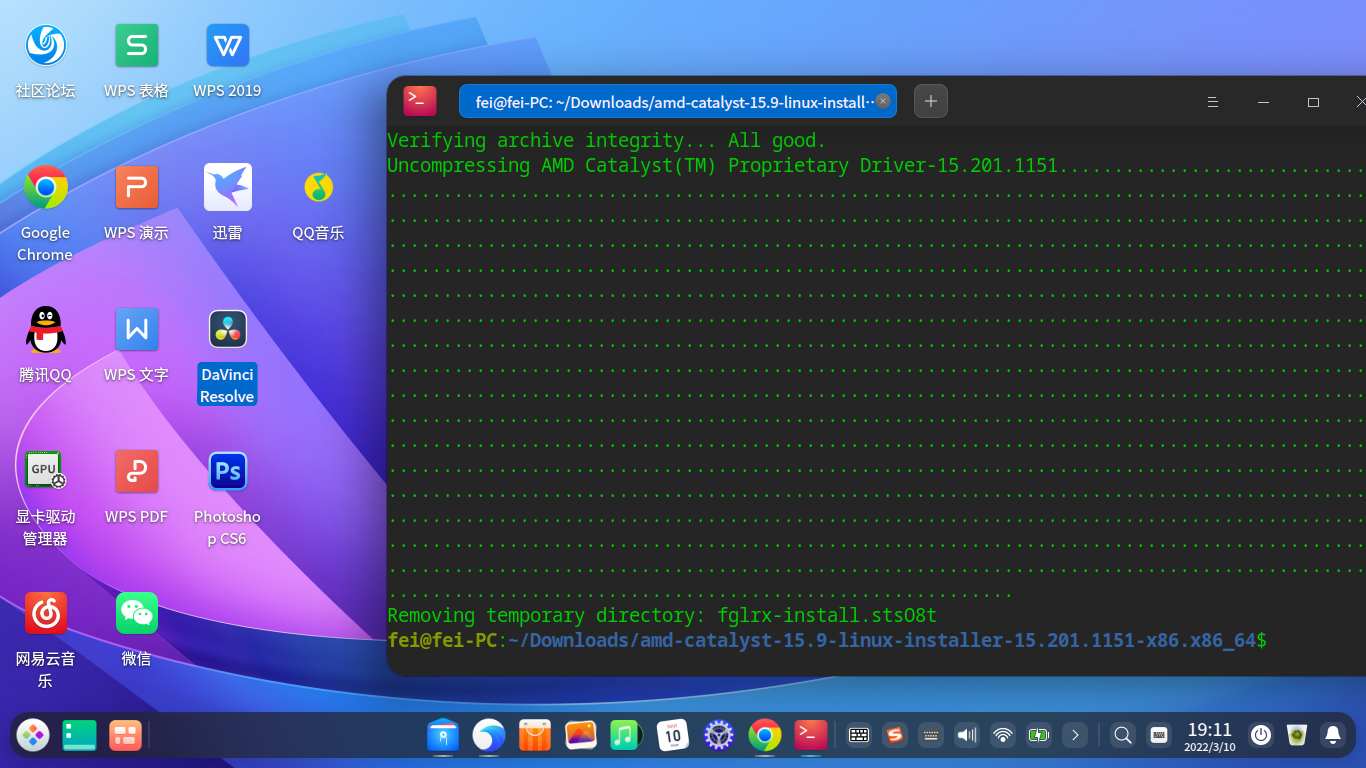The width and height of the screenshot is (1366, 768).
Task: Open the terminal hamburger menu
Action: click(x=1212, y=102)
